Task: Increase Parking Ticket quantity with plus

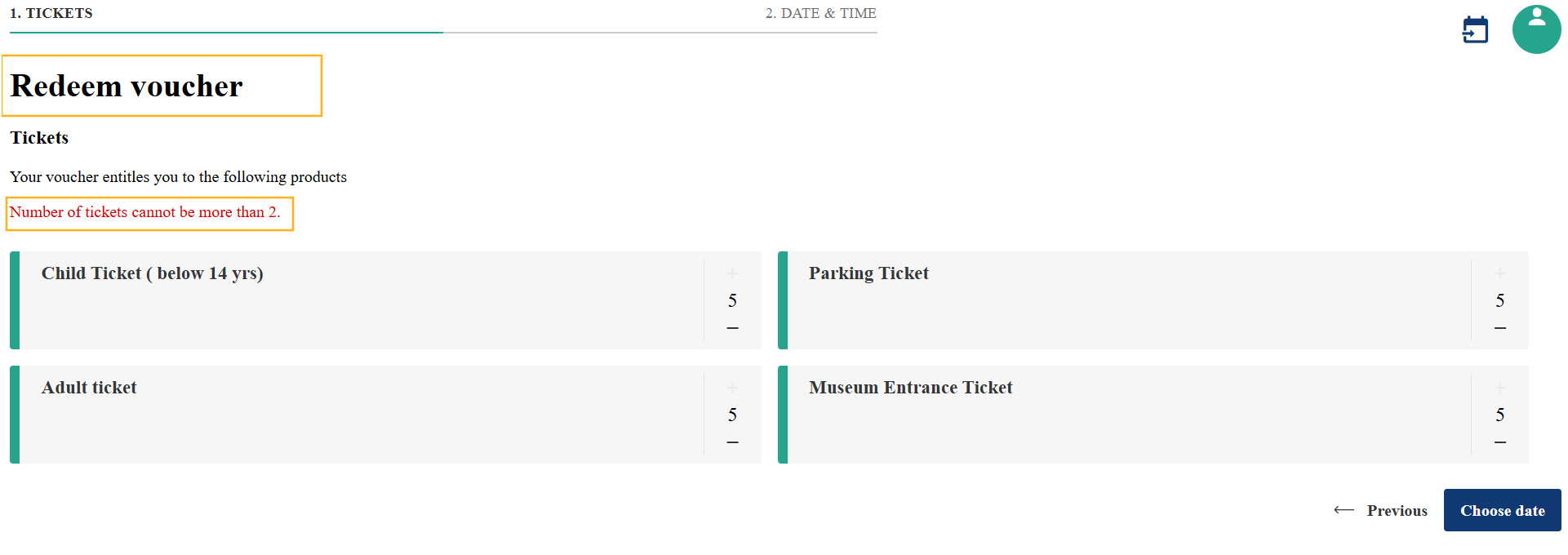Action: point(1499,273)
